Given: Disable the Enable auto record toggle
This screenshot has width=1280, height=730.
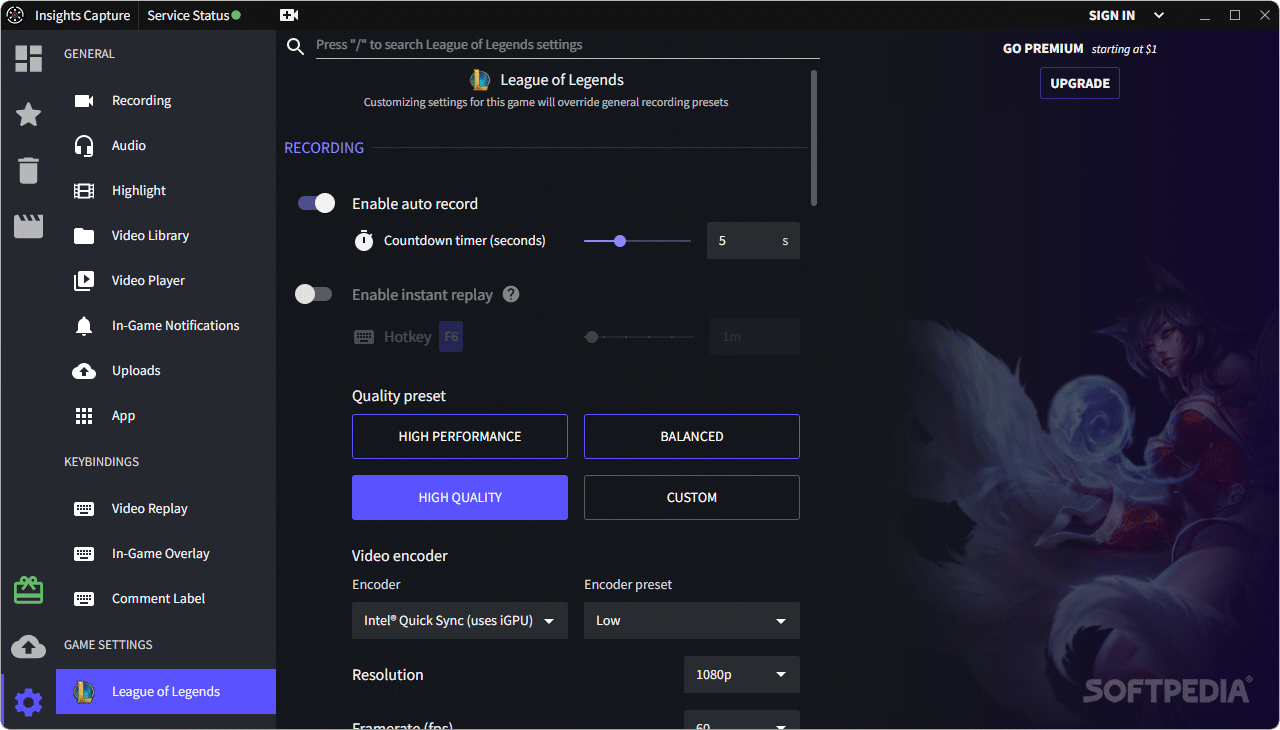Looking at the screenshot, I should [316, 203].
